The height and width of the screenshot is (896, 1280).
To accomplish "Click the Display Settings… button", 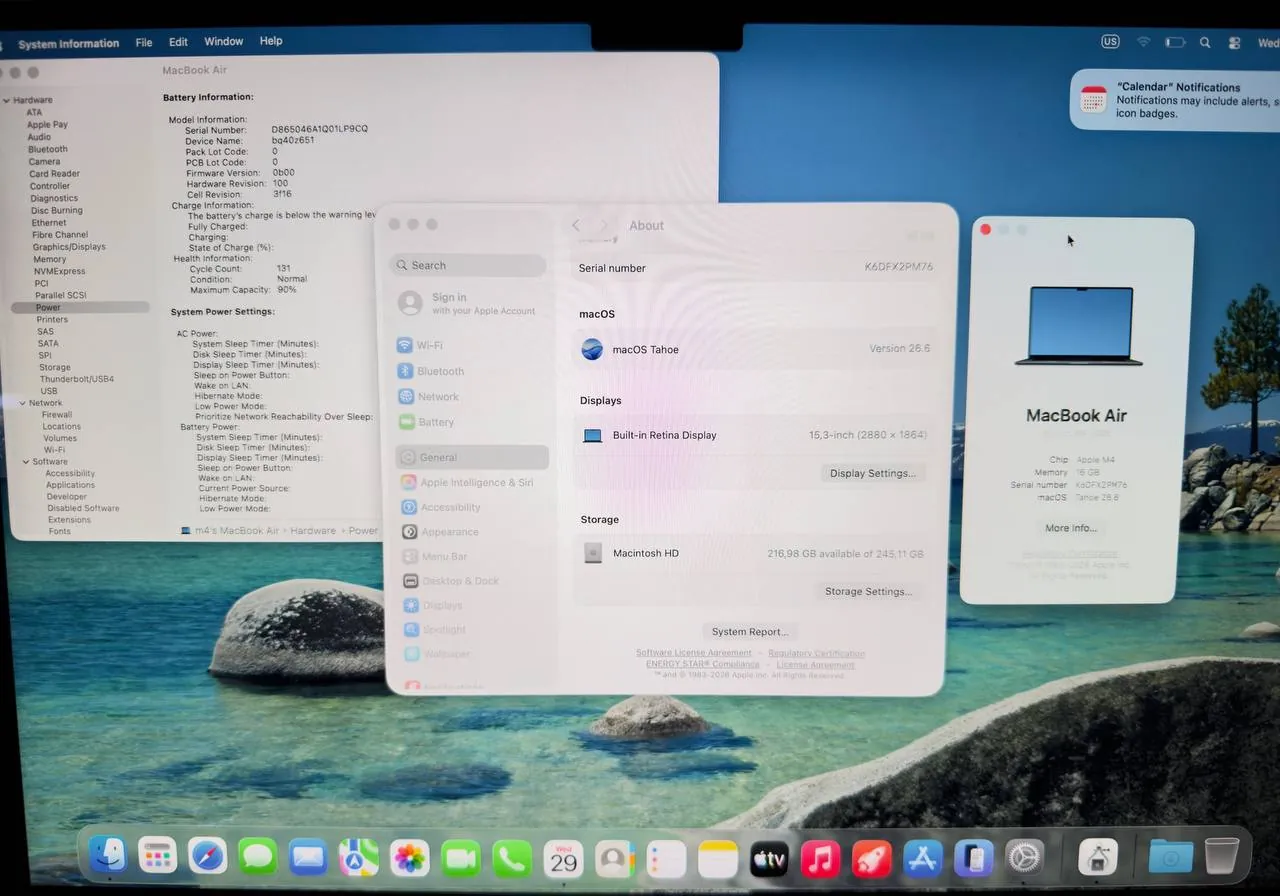I will 872,473.
